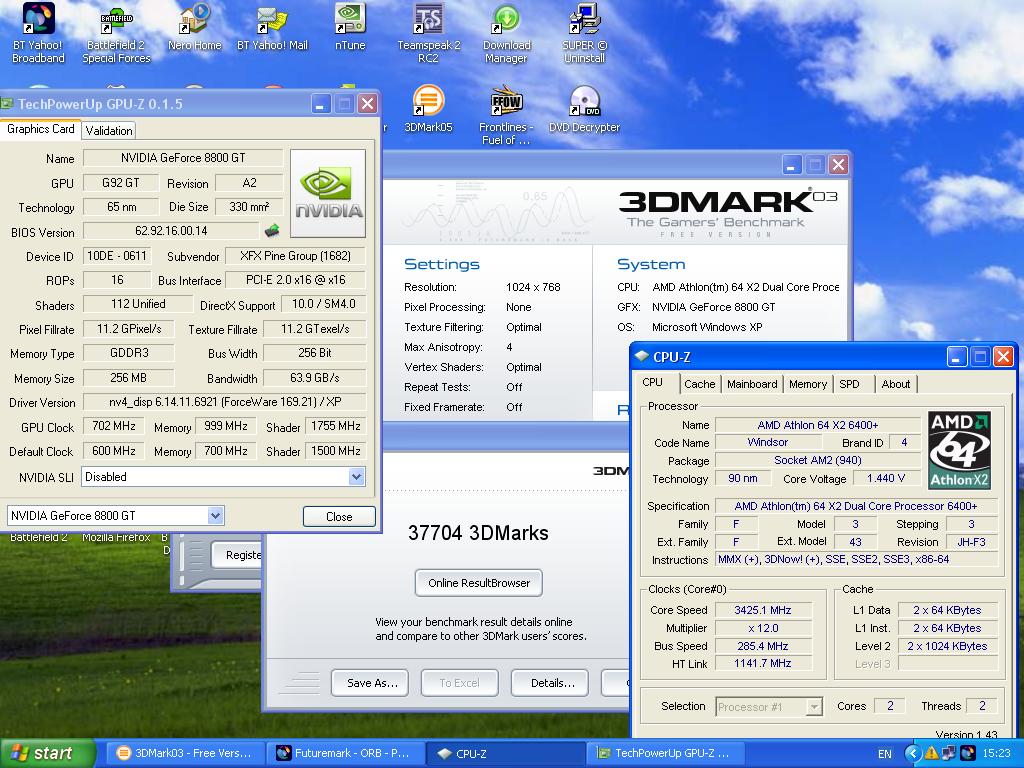The image size is (1024, 768).
Task: Open the Processor #1 selection dropdown
Action: pyautogui.click(x=814, y=707)
